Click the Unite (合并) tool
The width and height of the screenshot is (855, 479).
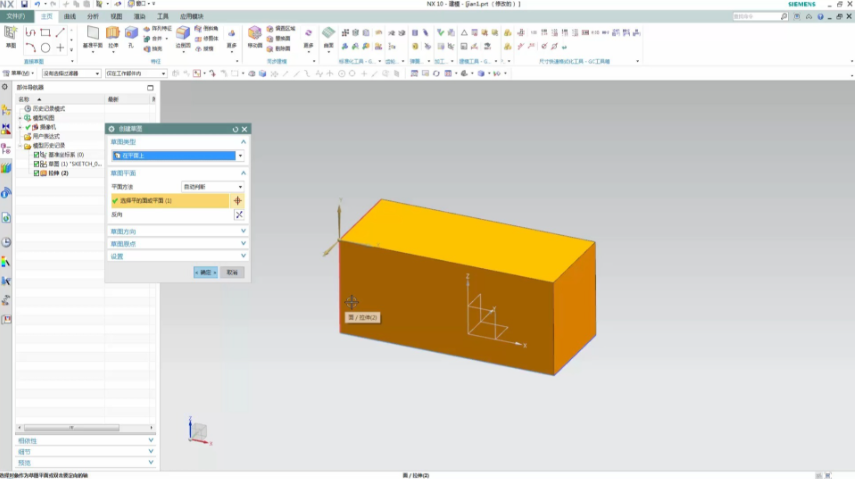click(155, 39)
